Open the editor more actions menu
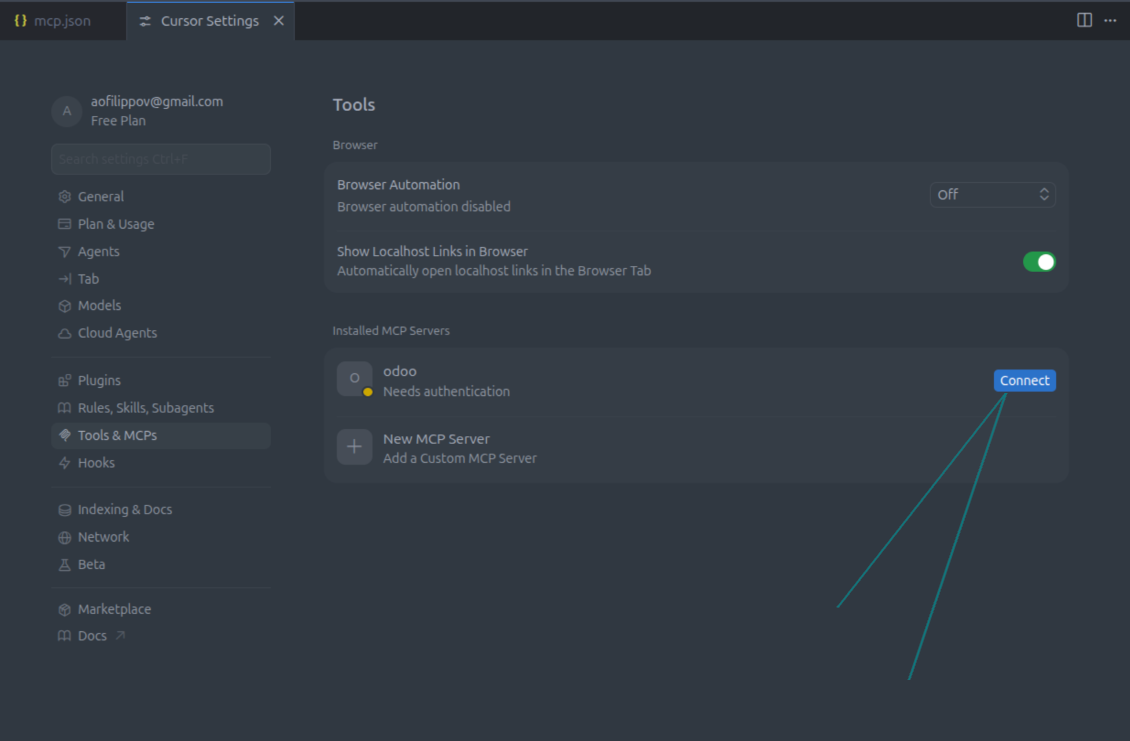 click(1110, 19)
